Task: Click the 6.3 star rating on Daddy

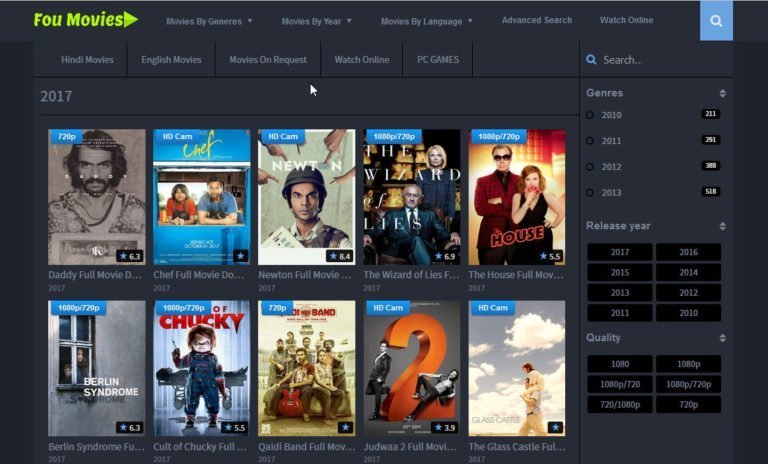Action: pos(130,256)
